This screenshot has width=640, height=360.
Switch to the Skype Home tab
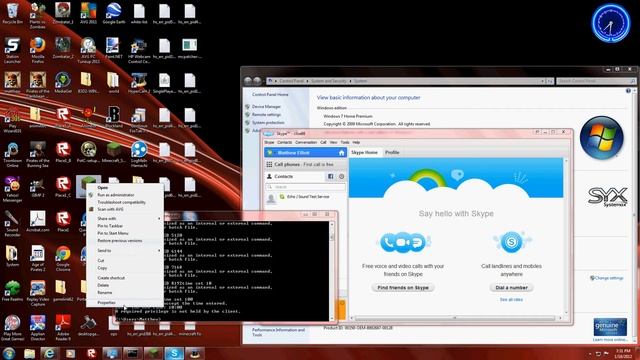364,152
